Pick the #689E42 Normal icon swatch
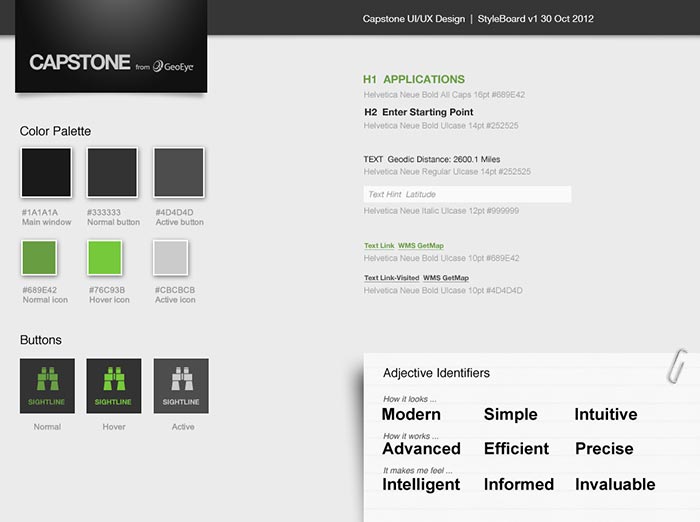 pos(39,258)
